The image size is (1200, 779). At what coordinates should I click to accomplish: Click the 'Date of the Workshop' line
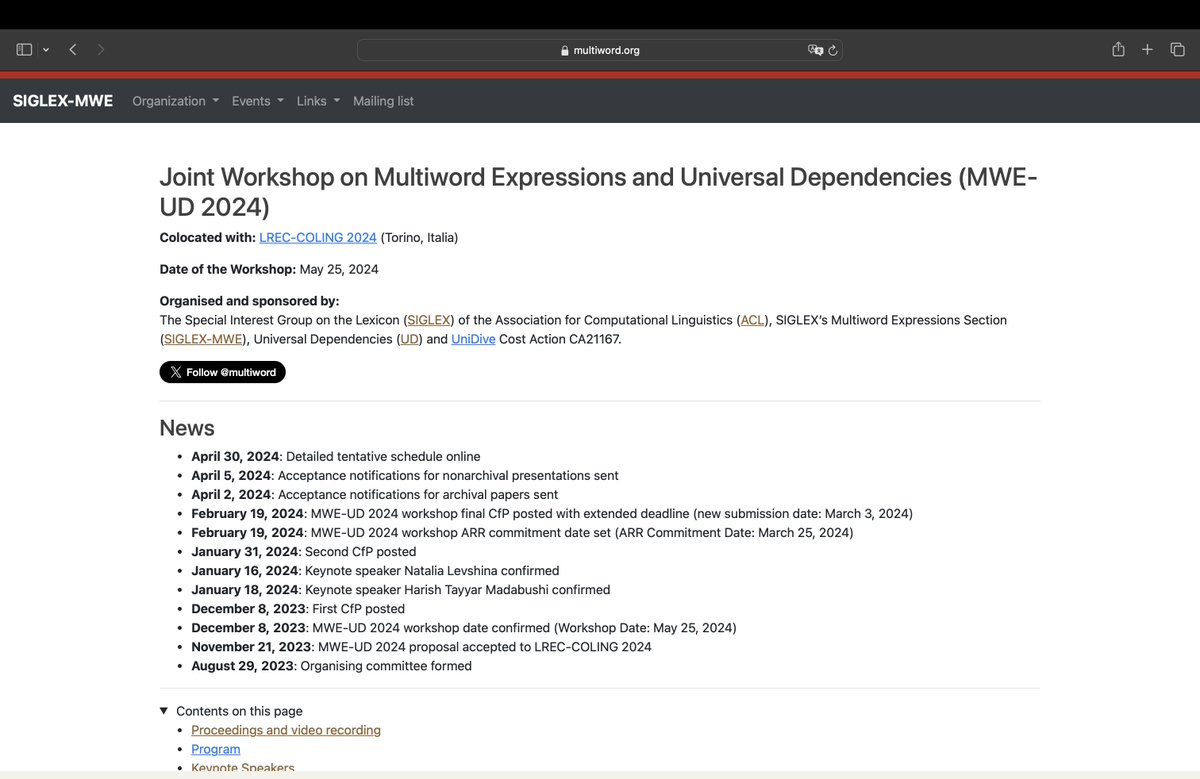click(269, 269)
